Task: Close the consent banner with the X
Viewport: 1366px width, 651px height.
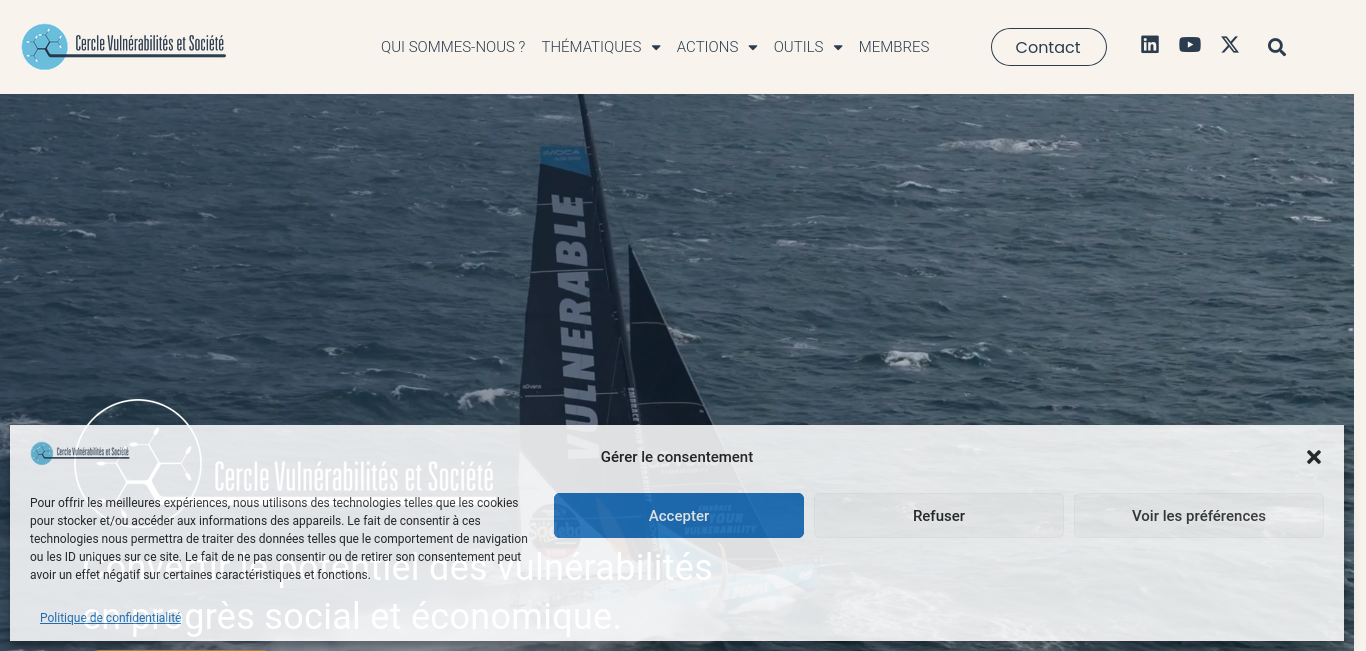Action: tap(1314, 457)
